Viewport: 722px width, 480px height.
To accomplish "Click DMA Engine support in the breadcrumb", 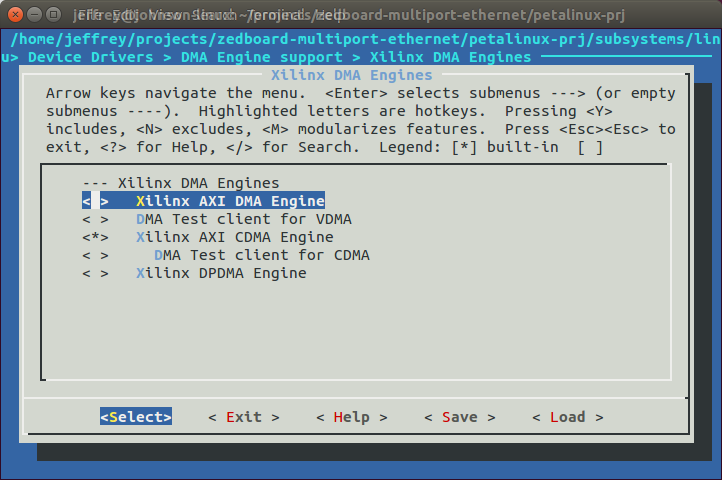I will pos(262,57).
